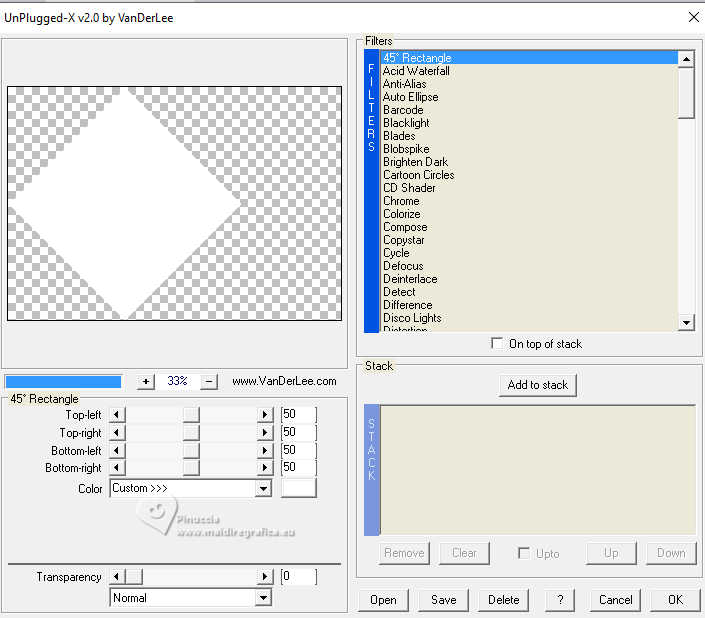This screenshot has height=618, width=705.
Task: Open help with the ? button
Action: pyautogui.click(x=560, y=600)
